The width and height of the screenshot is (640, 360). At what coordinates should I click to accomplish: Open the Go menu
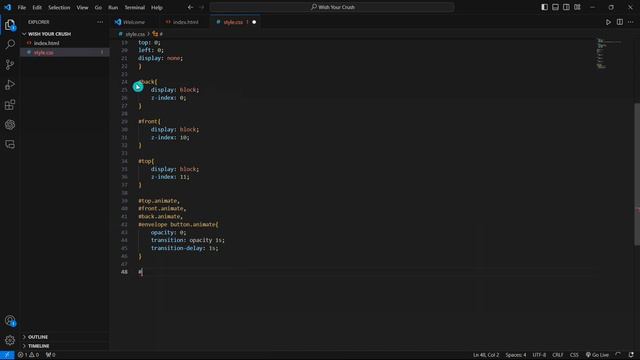coord(98,7)
